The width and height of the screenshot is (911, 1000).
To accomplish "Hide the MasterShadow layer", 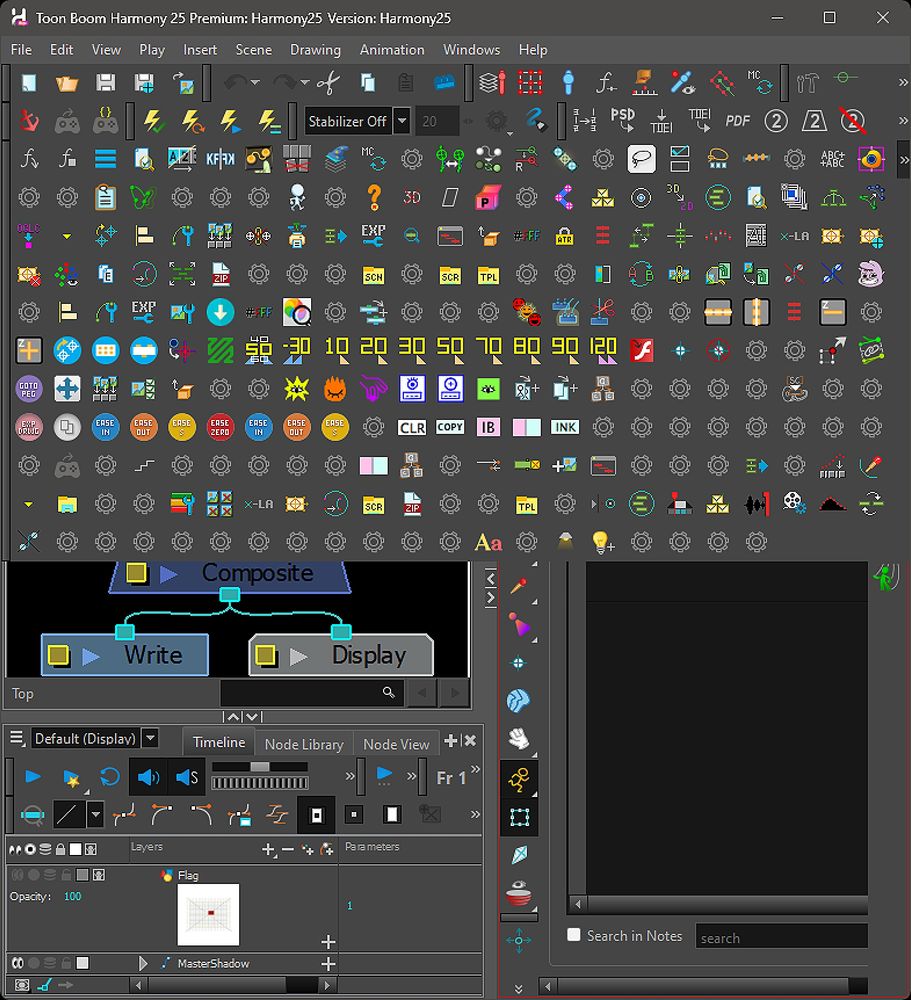I will (18, 963).
